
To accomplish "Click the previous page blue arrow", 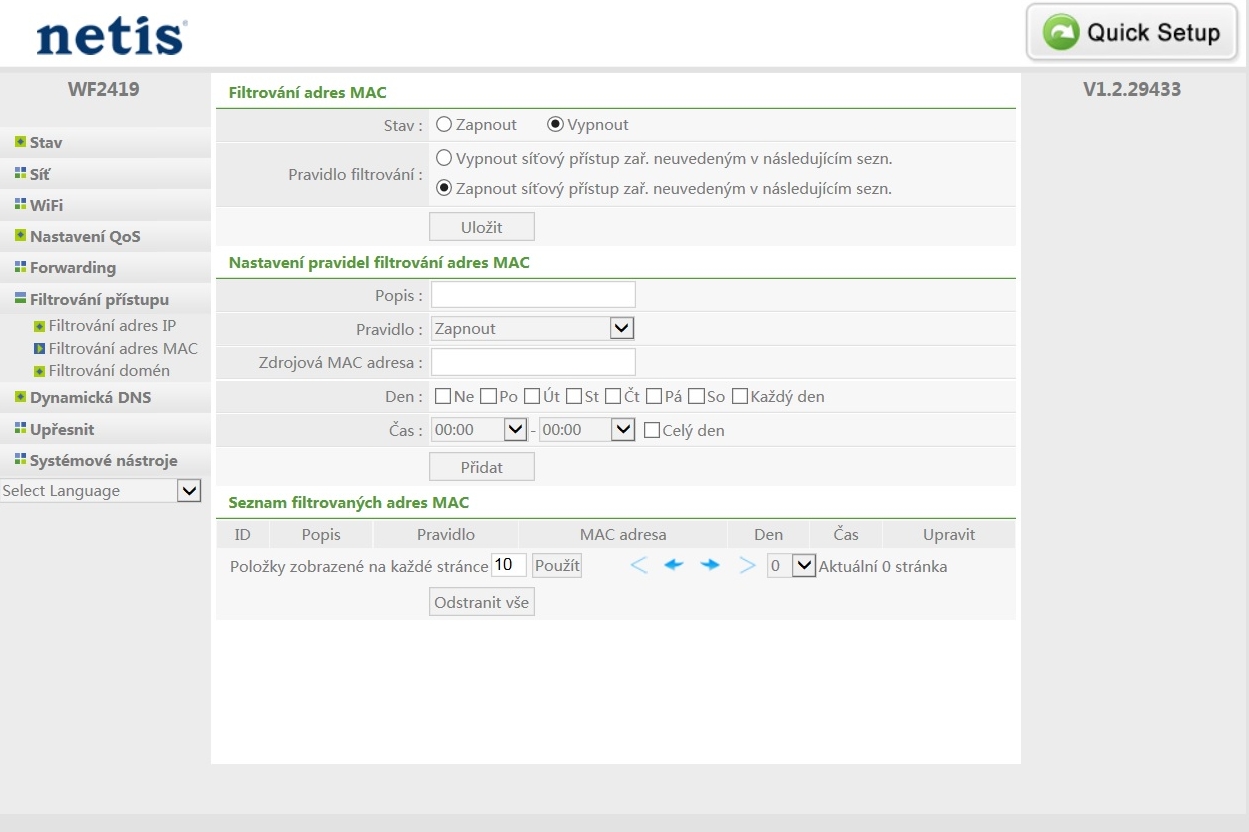I will [x=674, y=566].
